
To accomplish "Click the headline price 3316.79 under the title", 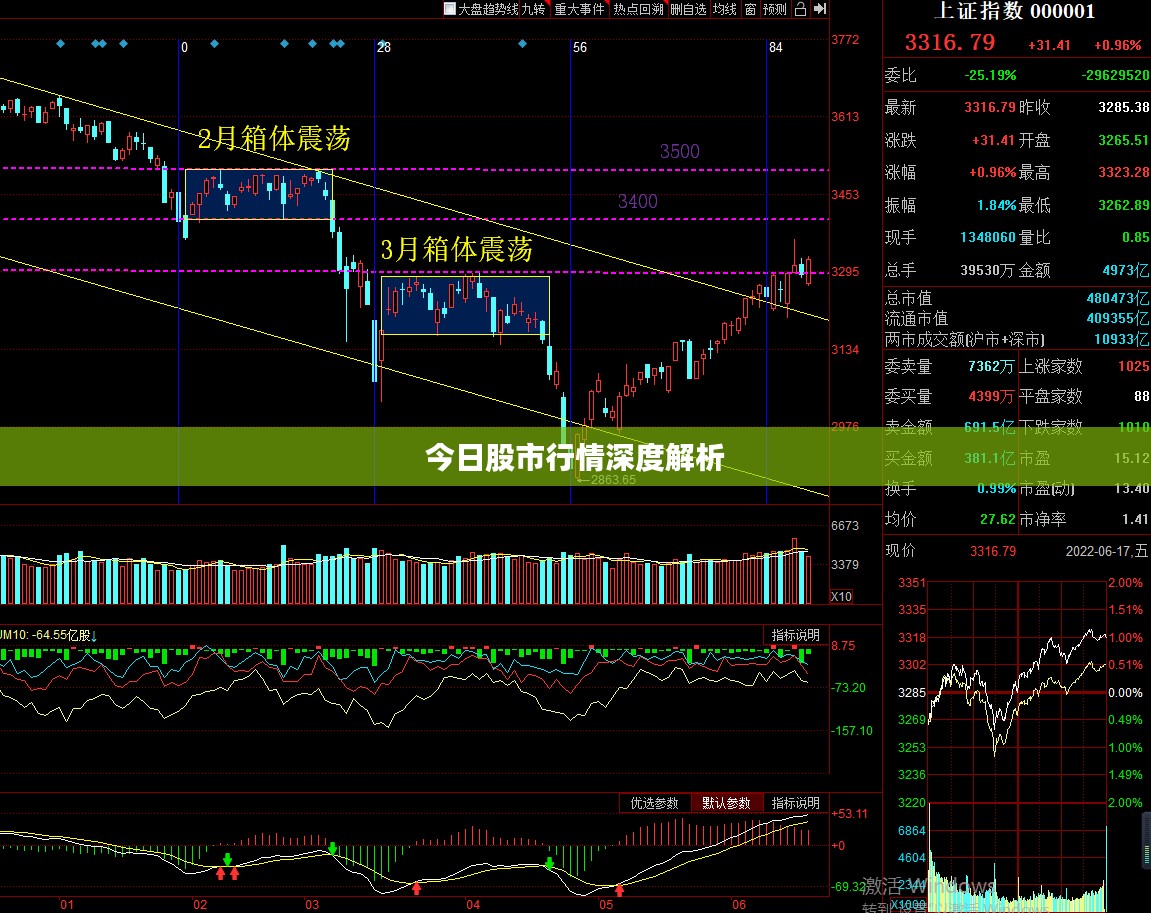I will [x=950, y=43].
